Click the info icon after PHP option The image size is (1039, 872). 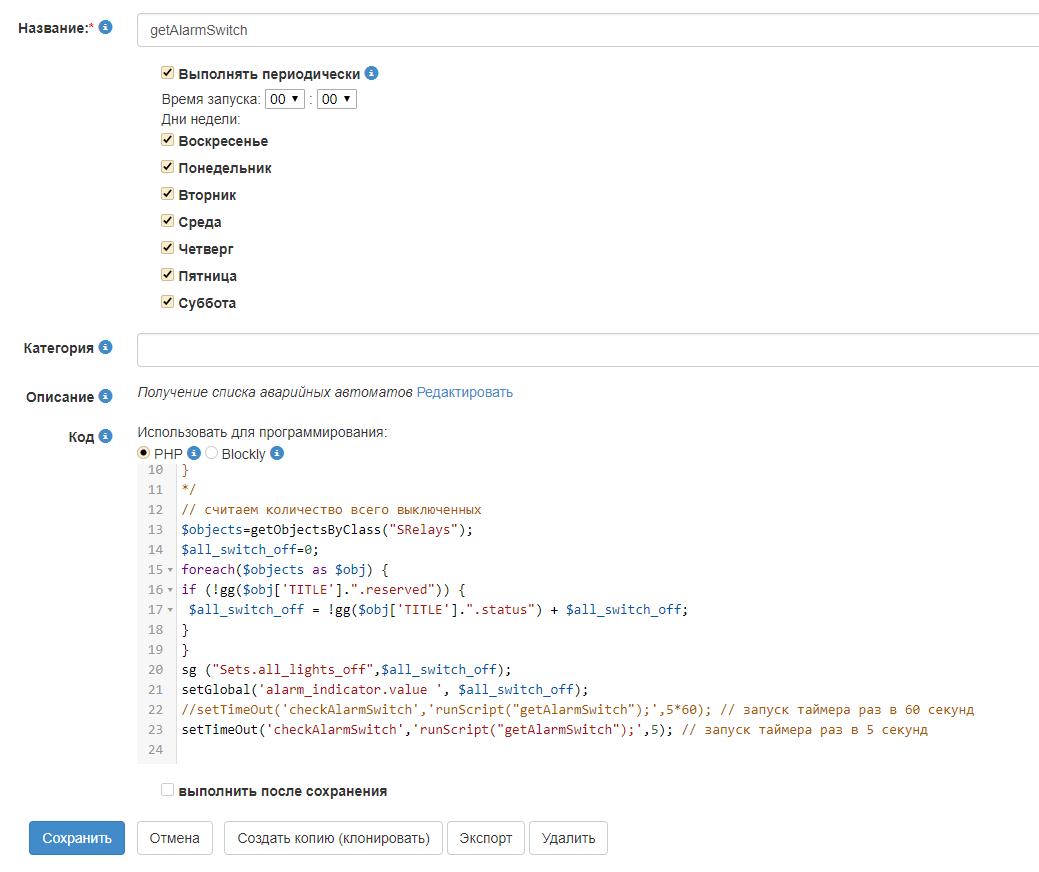pos(195,453)
